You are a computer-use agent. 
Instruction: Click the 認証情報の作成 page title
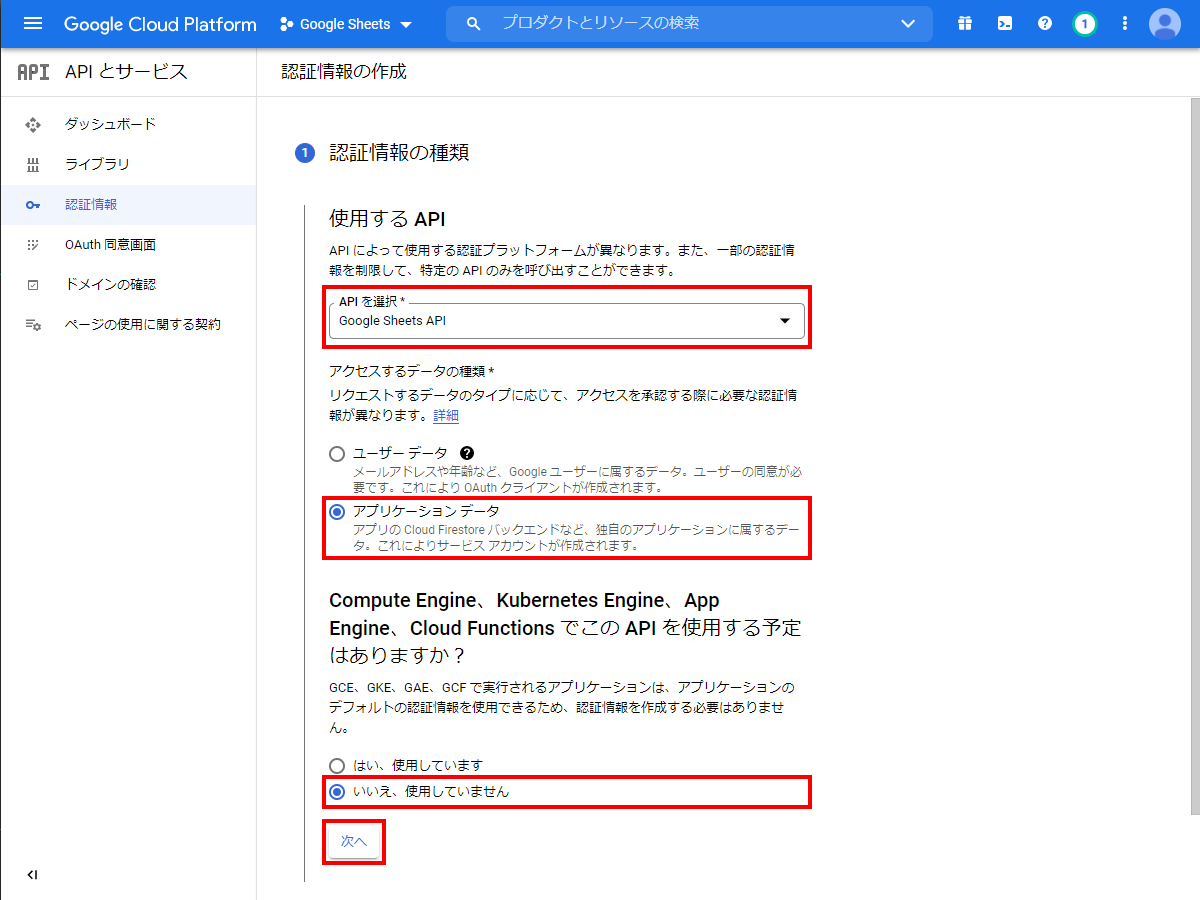point(344,72)
